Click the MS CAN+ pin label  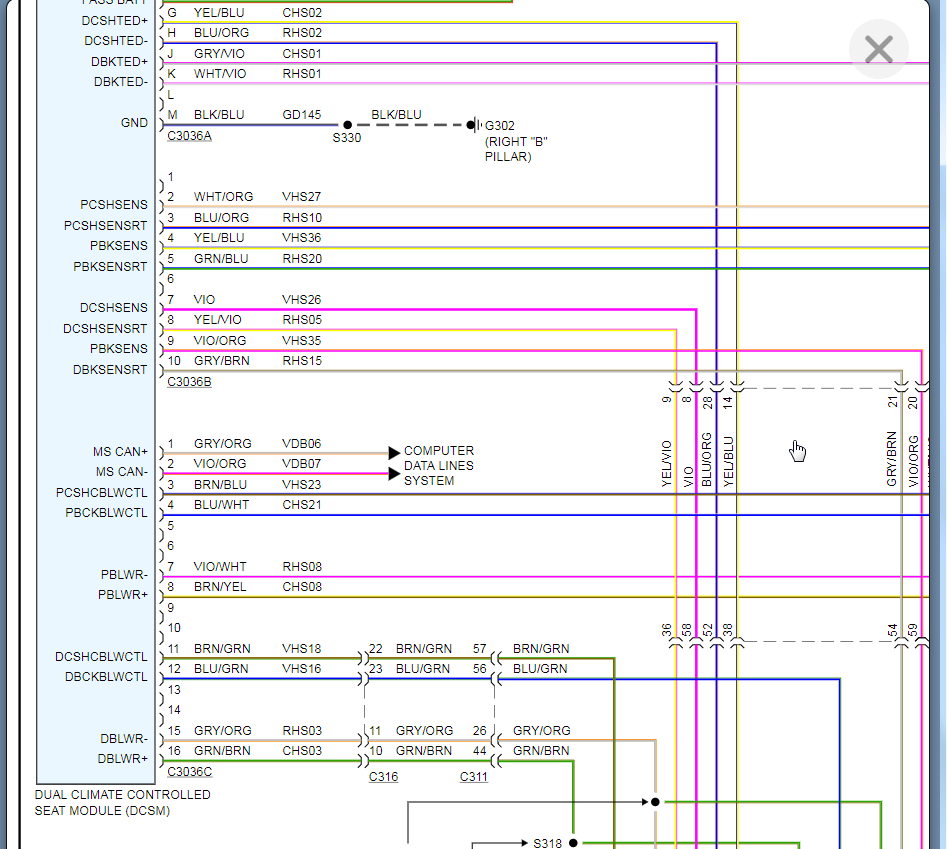pyautogui.click(x=120, y=452)
